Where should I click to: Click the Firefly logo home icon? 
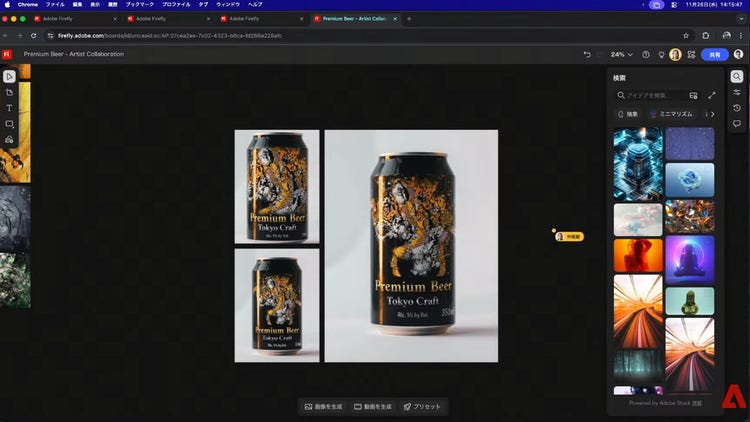tap(7, 54)
